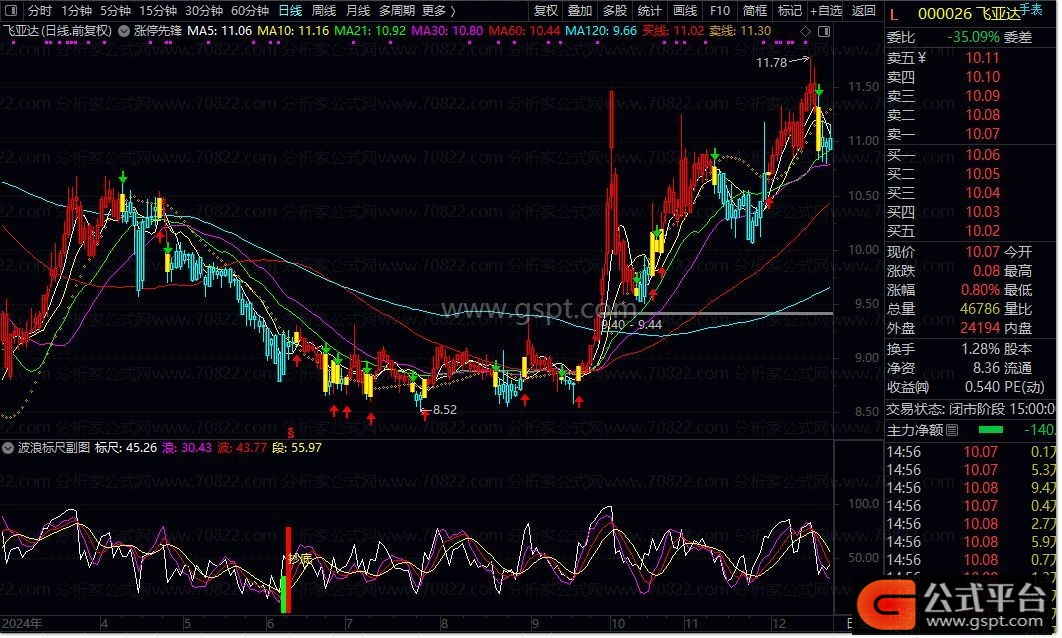Click the 总量 value 46786
1062x638 pixels.
(979, 309)
